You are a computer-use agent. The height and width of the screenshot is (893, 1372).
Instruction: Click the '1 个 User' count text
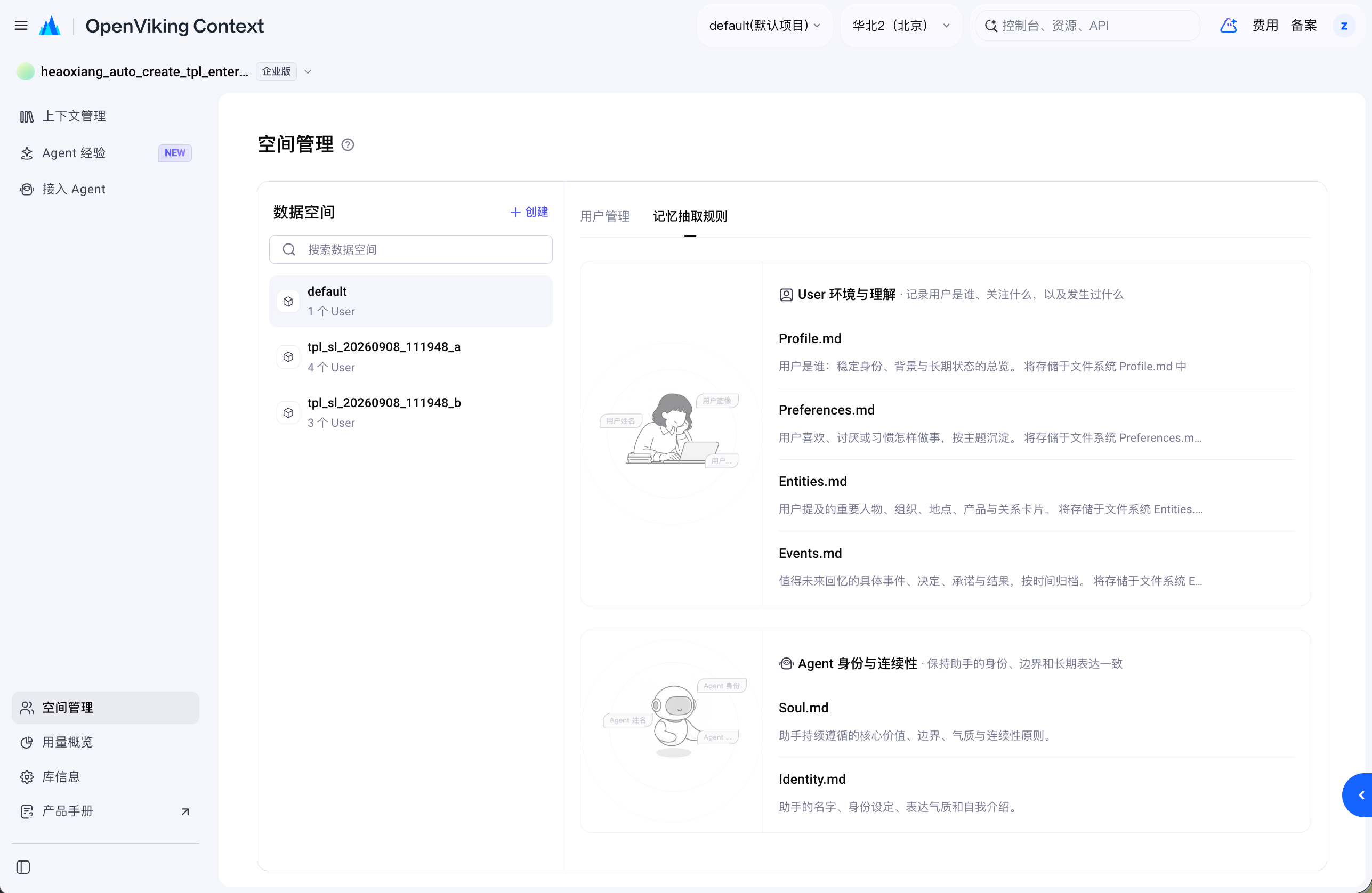click(331, 312)
